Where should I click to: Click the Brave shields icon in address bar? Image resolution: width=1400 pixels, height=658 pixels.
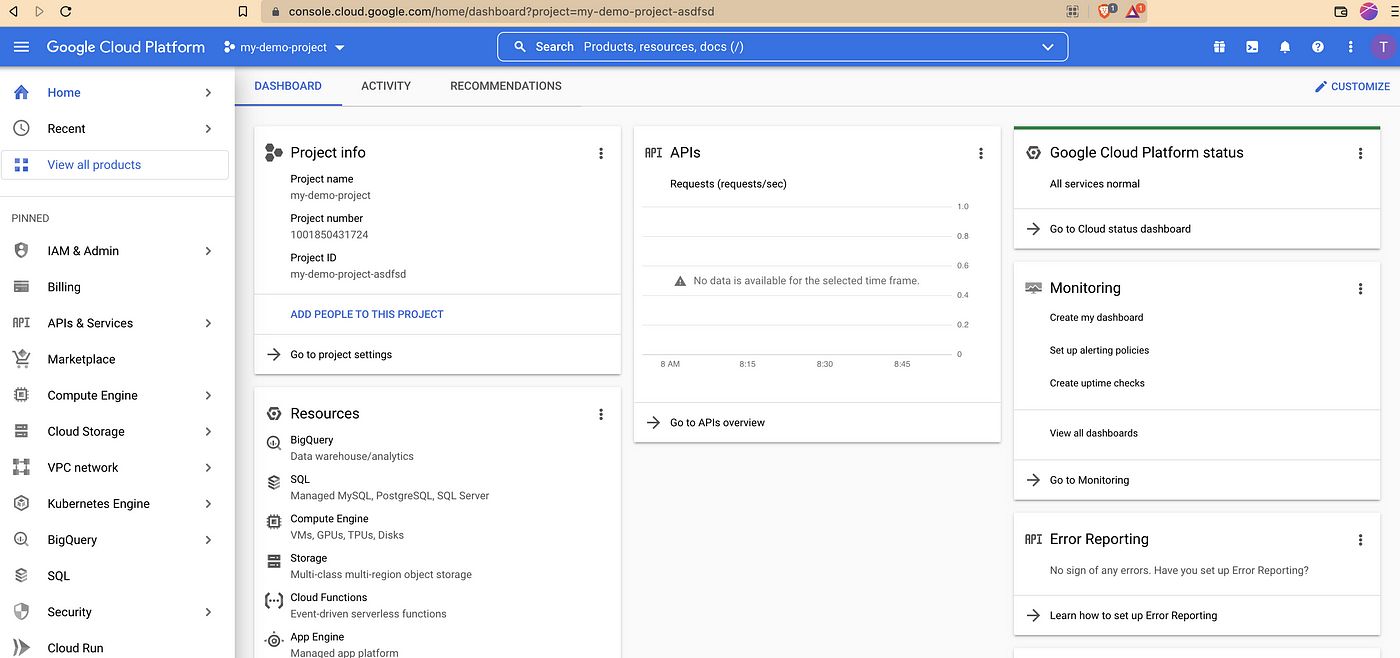click(x=1106, y=12)
